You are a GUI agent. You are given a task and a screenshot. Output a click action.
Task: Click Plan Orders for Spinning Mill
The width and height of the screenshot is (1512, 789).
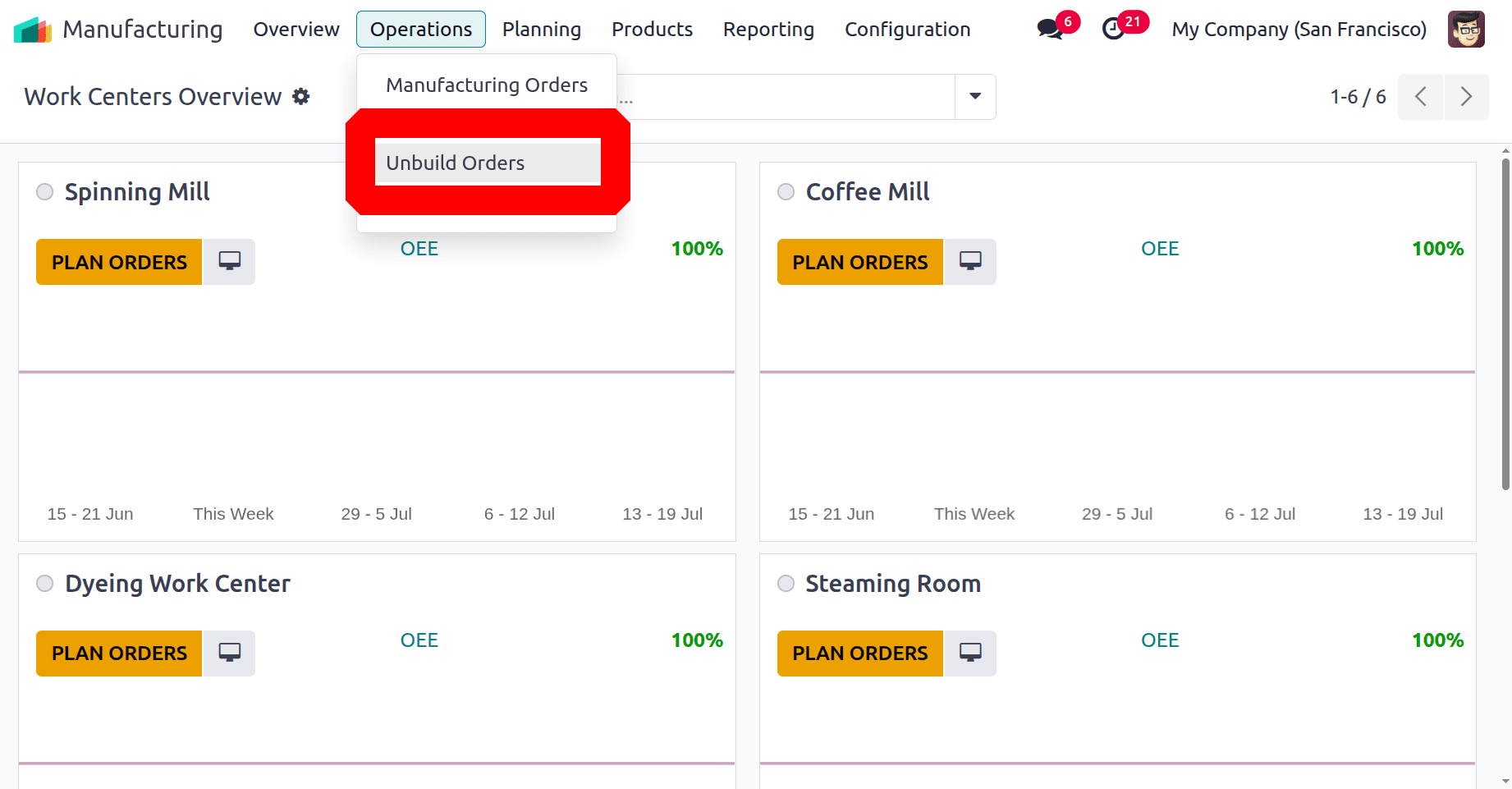tap(119, 262)
